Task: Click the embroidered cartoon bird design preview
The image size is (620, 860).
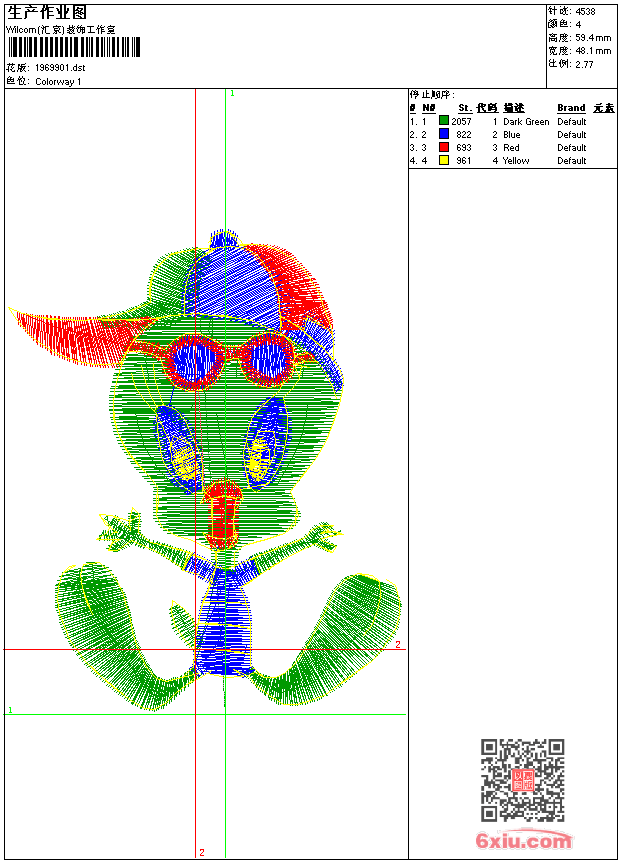Action: tap(204, 471)
